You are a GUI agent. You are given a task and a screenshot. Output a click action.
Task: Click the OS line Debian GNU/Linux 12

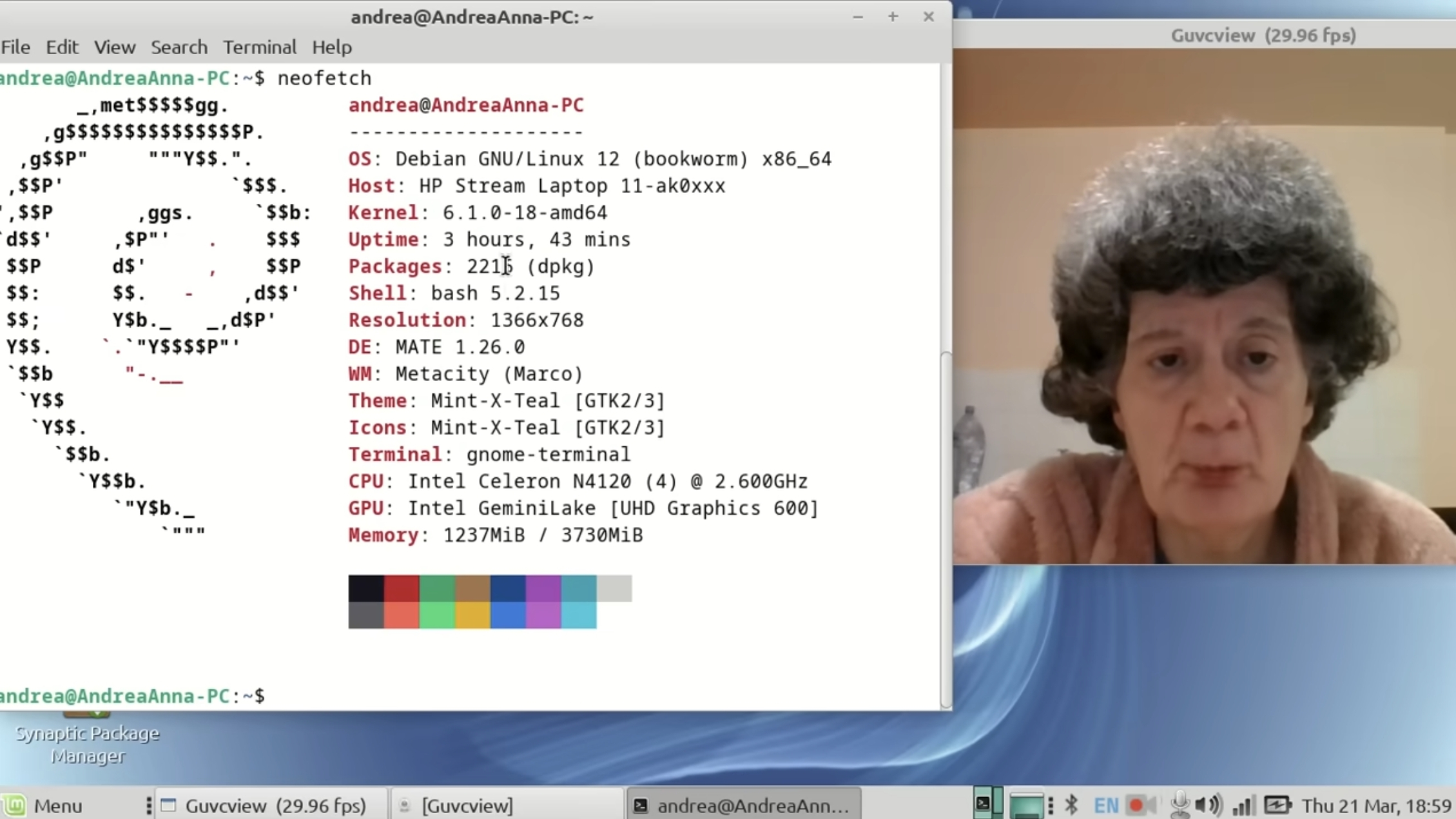click(590, 159)
